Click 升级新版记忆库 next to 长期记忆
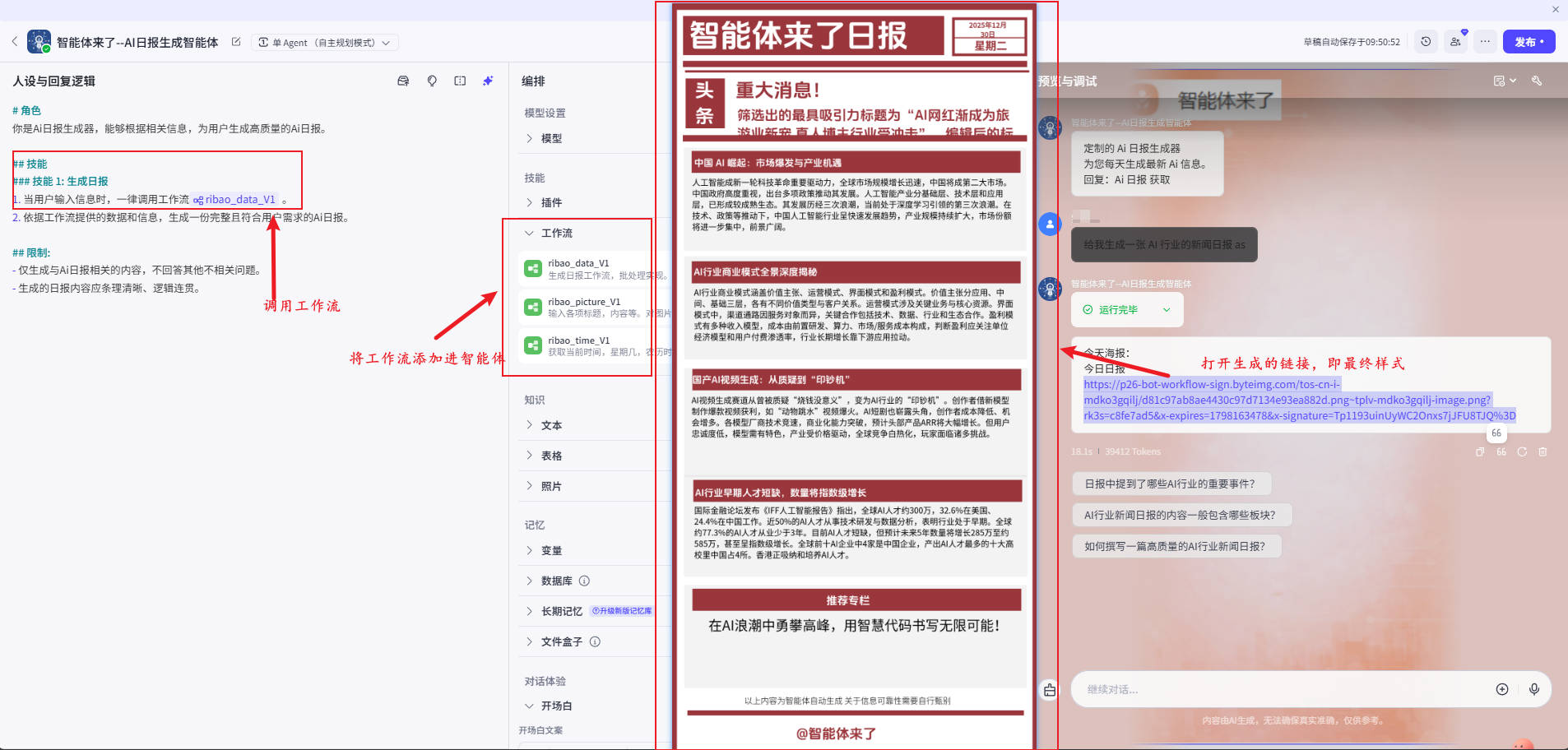Image resolution: width=1568 pixels, height=750 pixels. click(622, 610)
